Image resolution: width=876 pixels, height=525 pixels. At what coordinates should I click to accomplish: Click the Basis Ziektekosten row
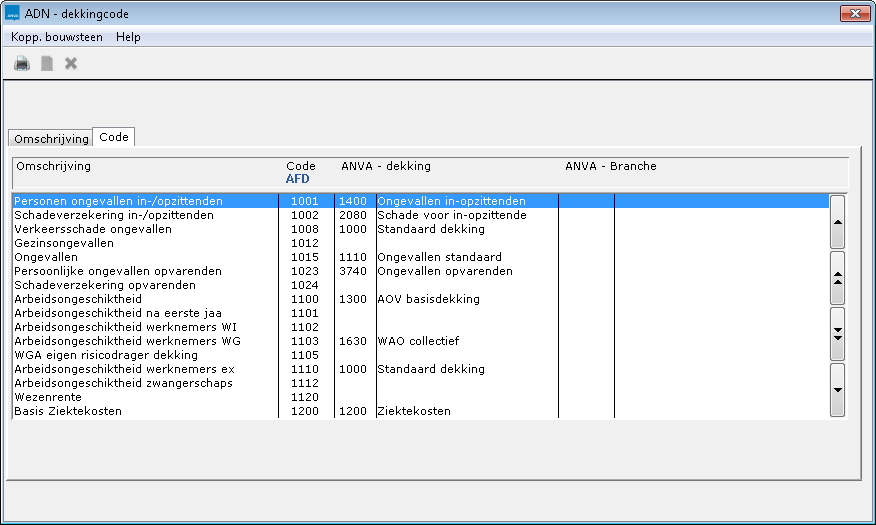coord(68,411)
